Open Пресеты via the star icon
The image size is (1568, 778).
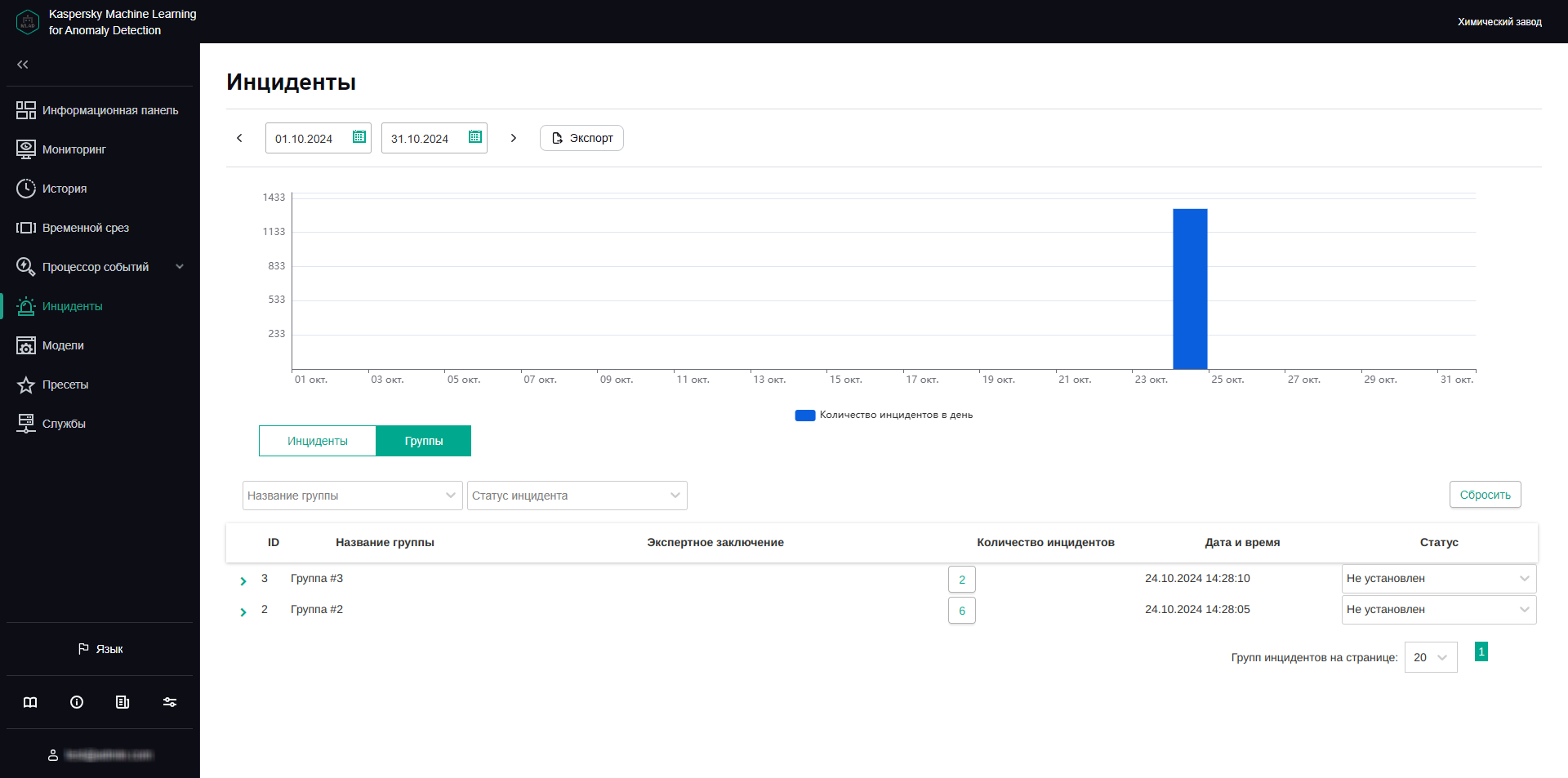[x=26, y=384]
